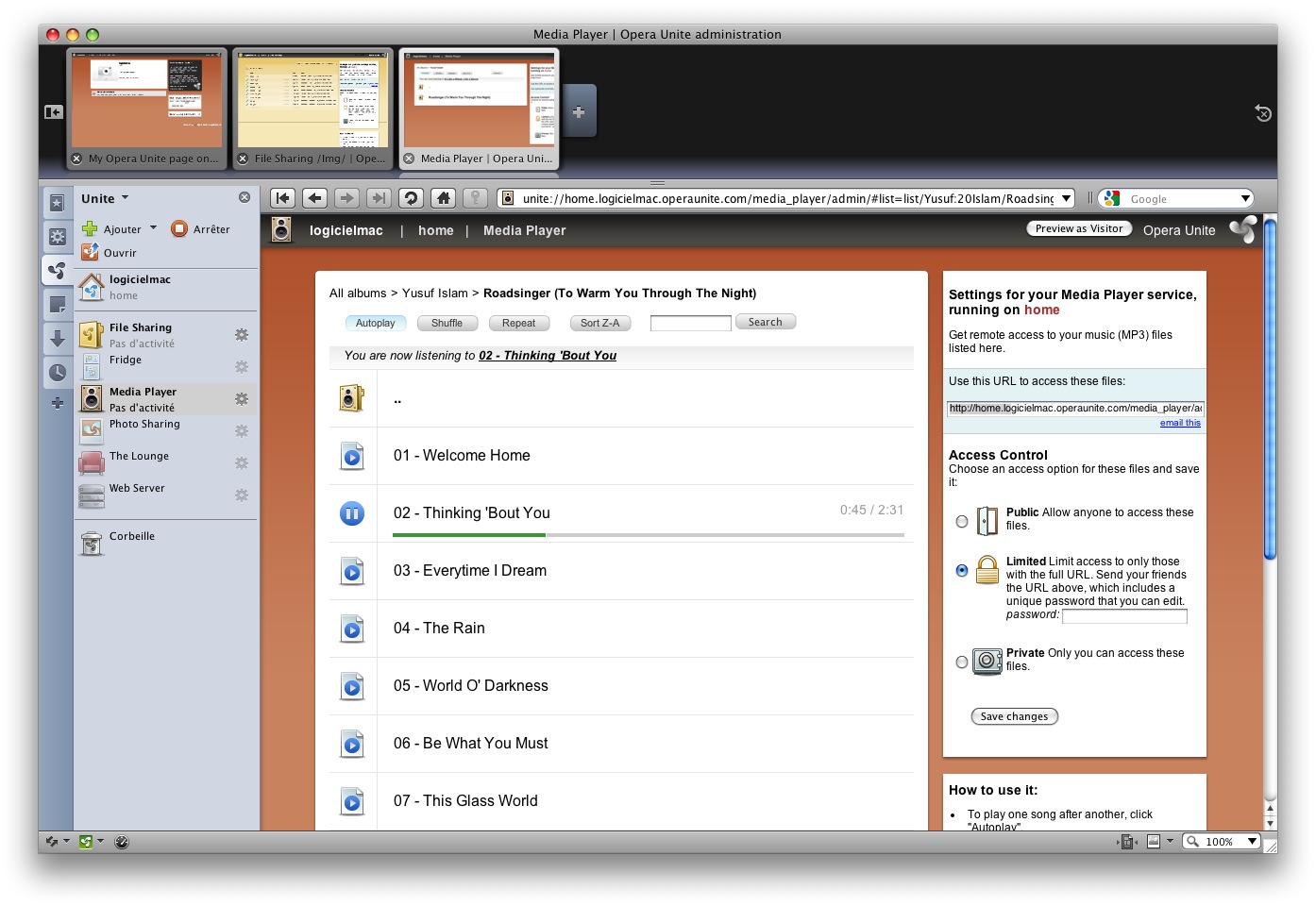Open the Yusuf Islam breadcrumb link
The image size is (1316, 906).
pyautogui.click(x=435, y=294)
